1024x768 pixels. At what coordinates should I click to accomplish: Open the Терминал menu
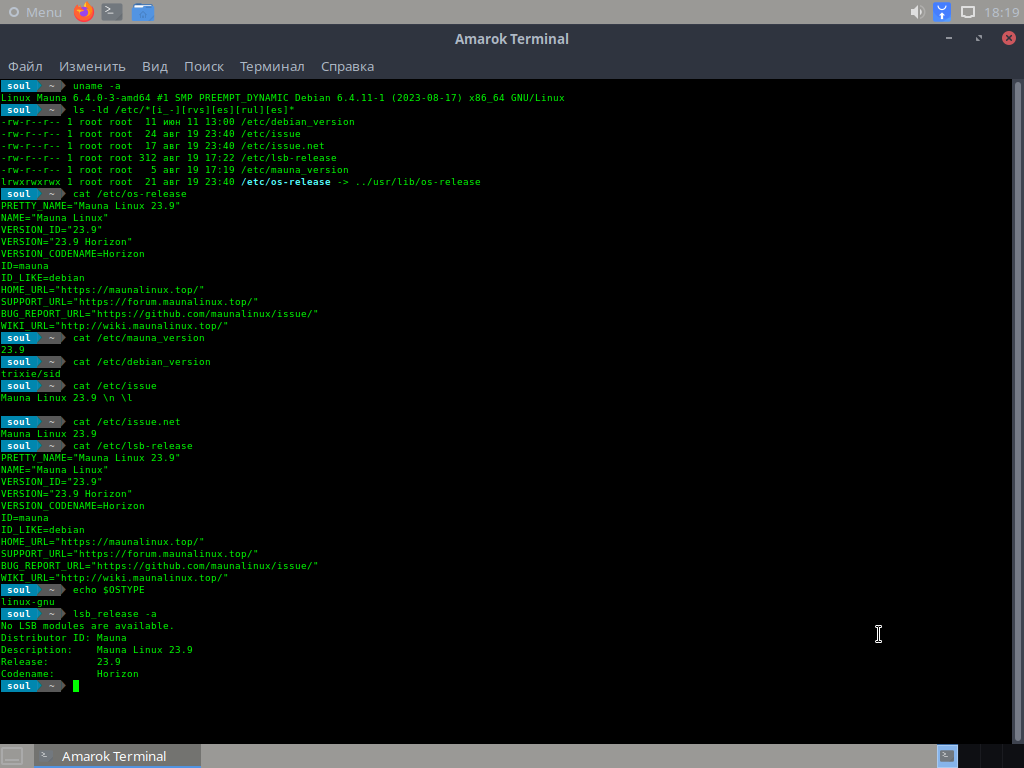(272, 67)
